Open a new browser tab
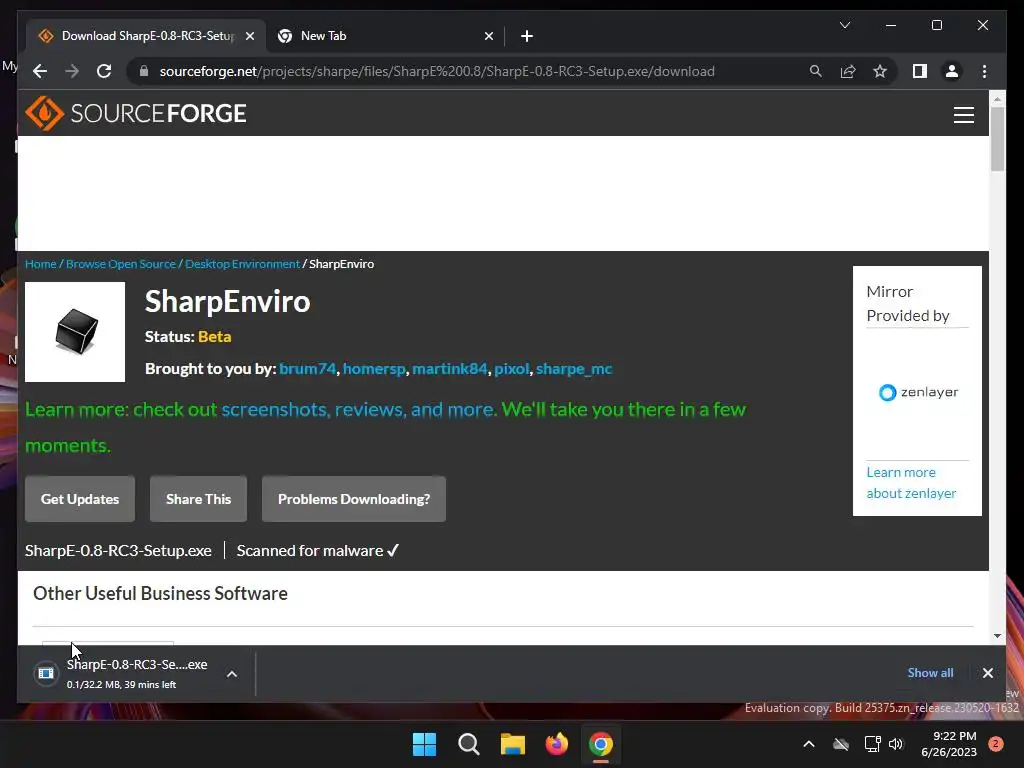Viewport: 1024px width, 768px height. [x=527, y=36]
